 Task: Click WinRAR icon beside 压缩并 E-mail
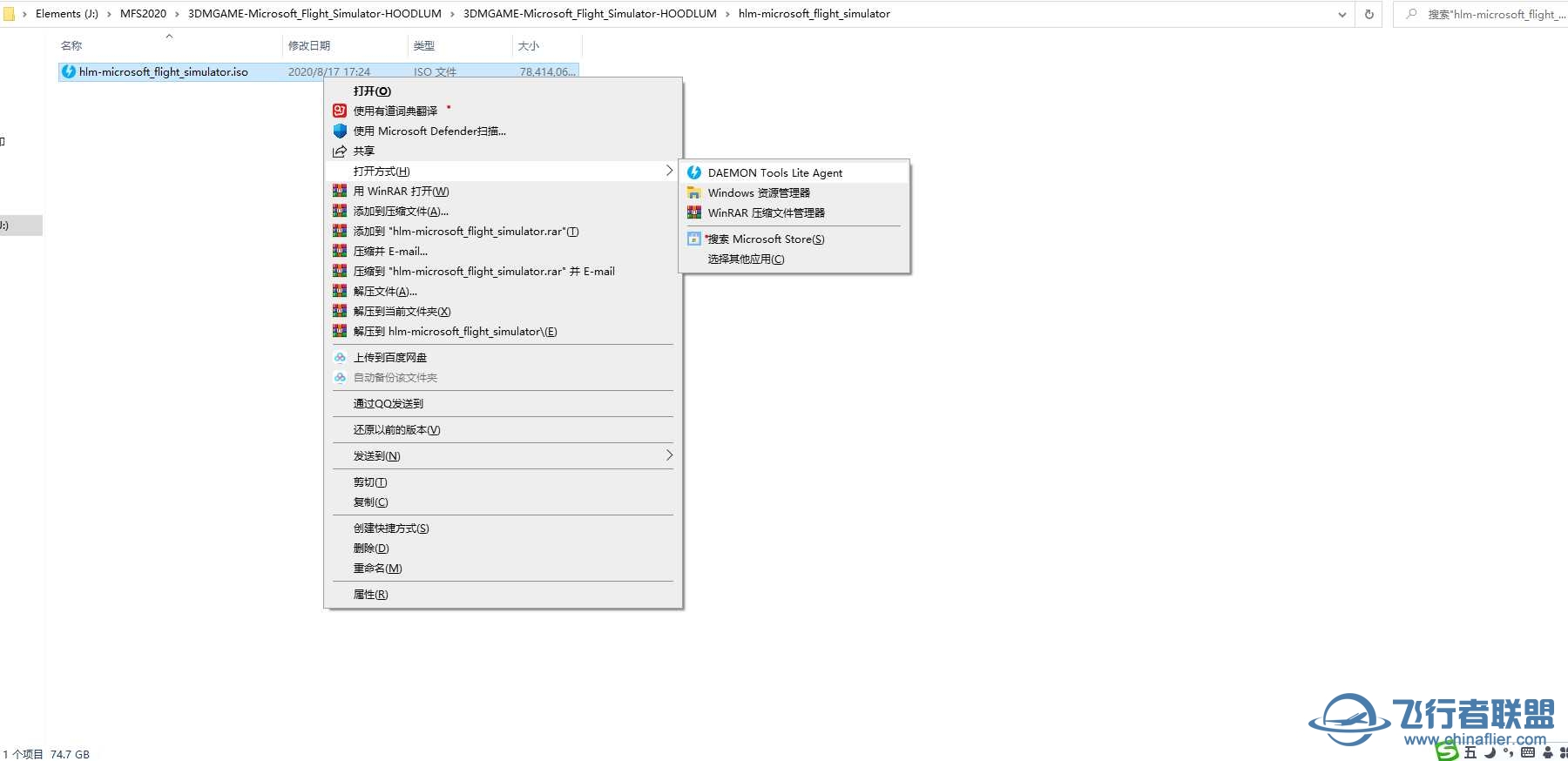340,251
